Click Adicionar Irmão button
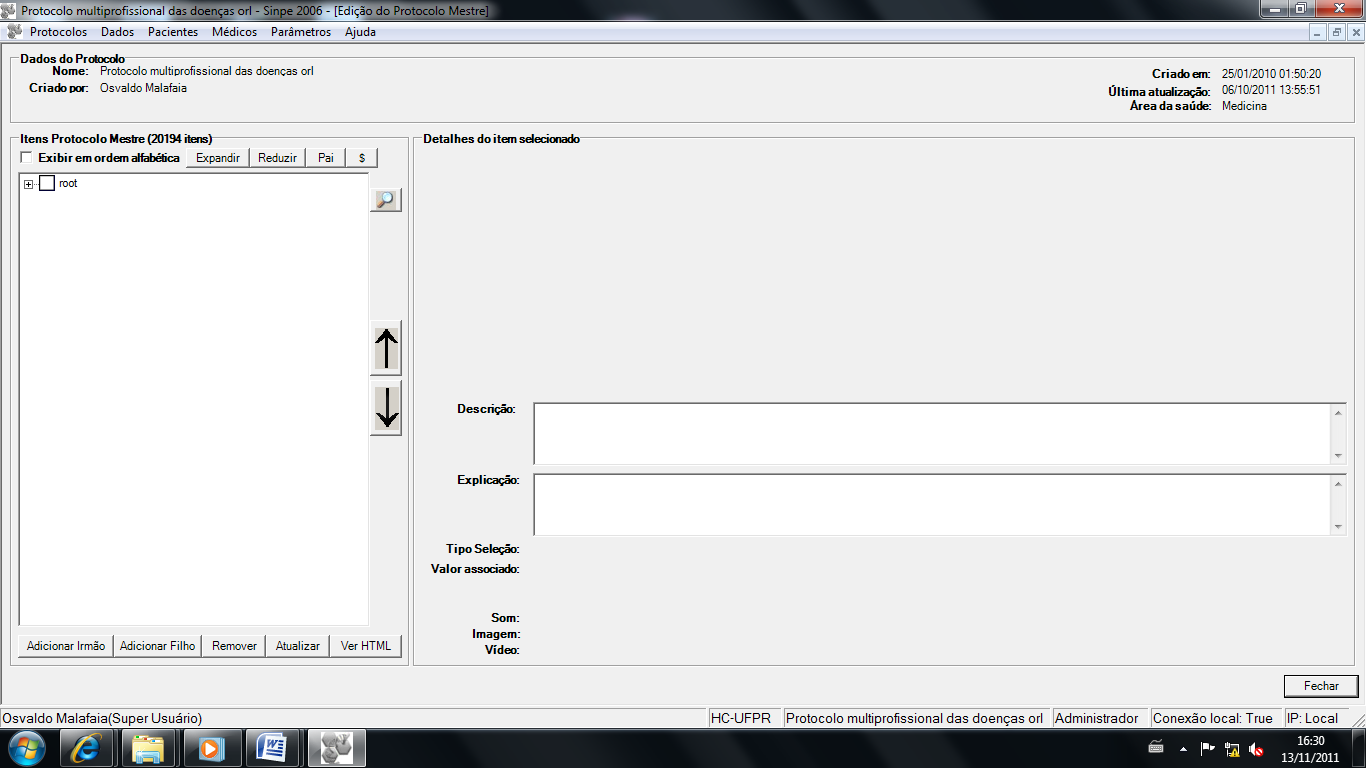This screenshot has width=1366, height=768. coord(66,646)
